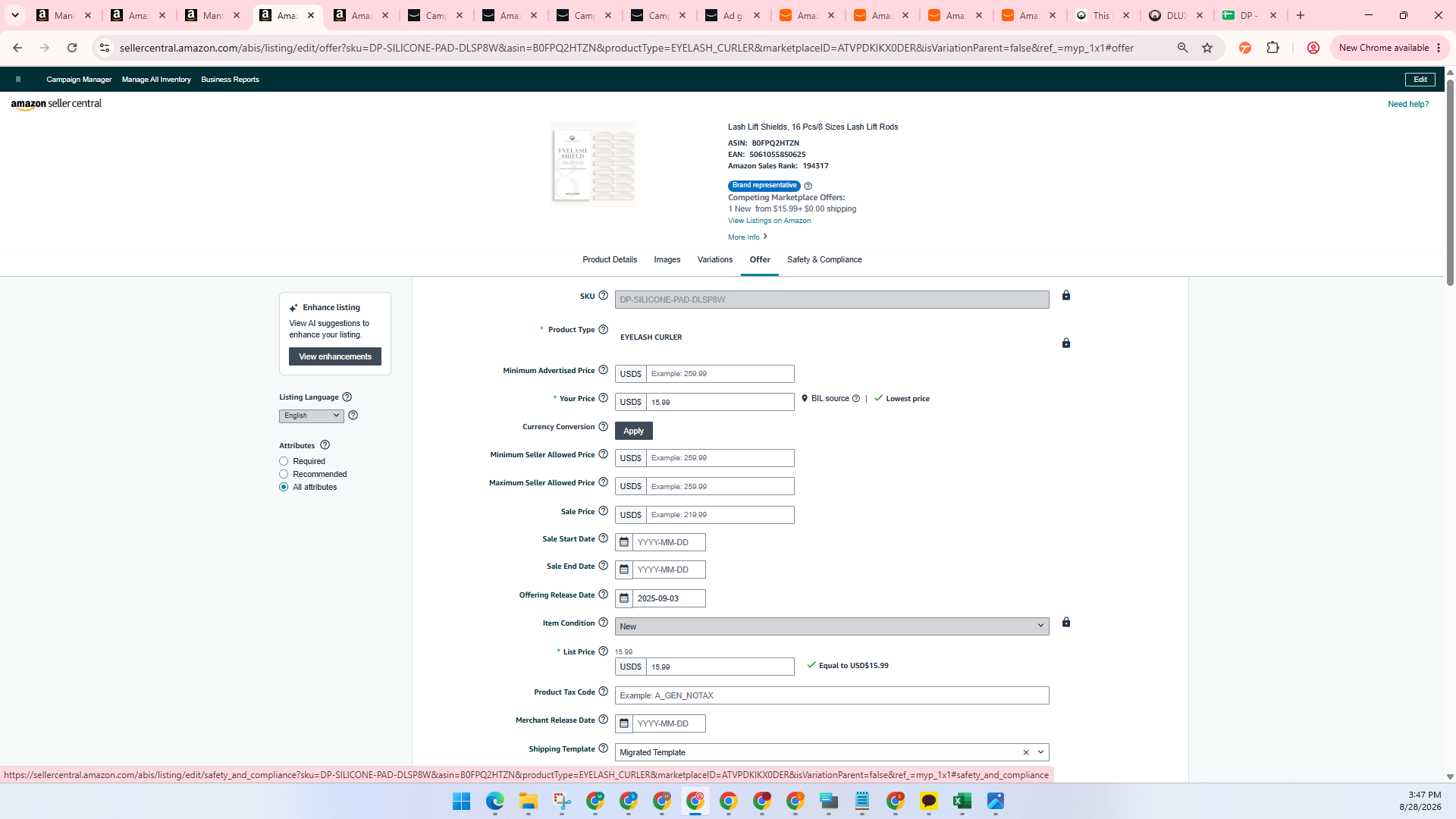
Task: Open Microsoft Edge from the taskbar
Action: tap(494, 802)
